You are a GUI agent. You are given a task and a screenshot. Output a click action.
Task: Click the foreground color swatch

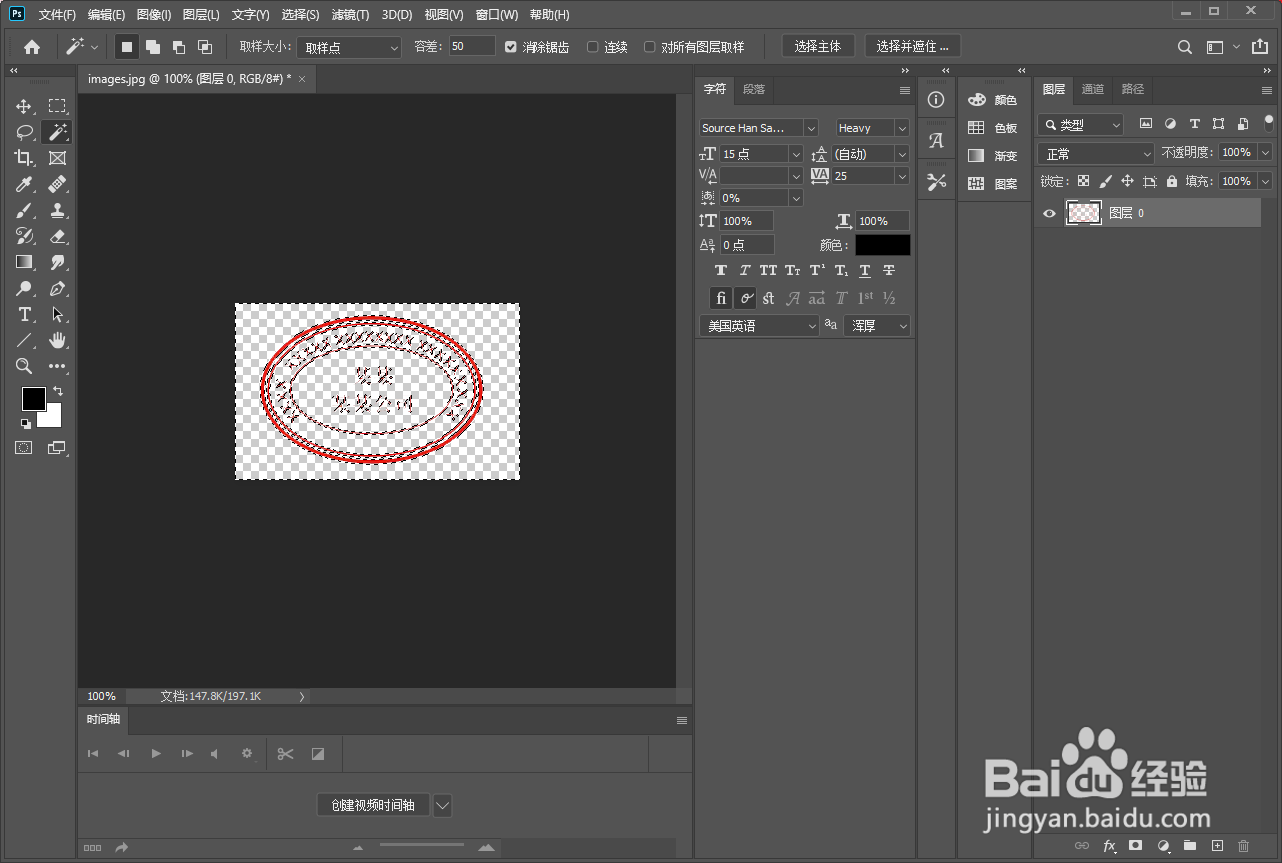33,398
